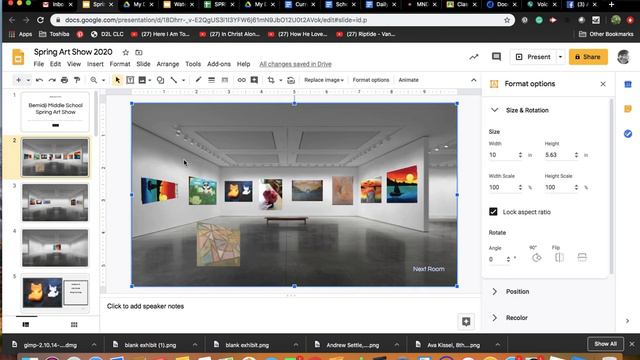
Task: Open the Format menu
Action: click(x=120, y=64)
